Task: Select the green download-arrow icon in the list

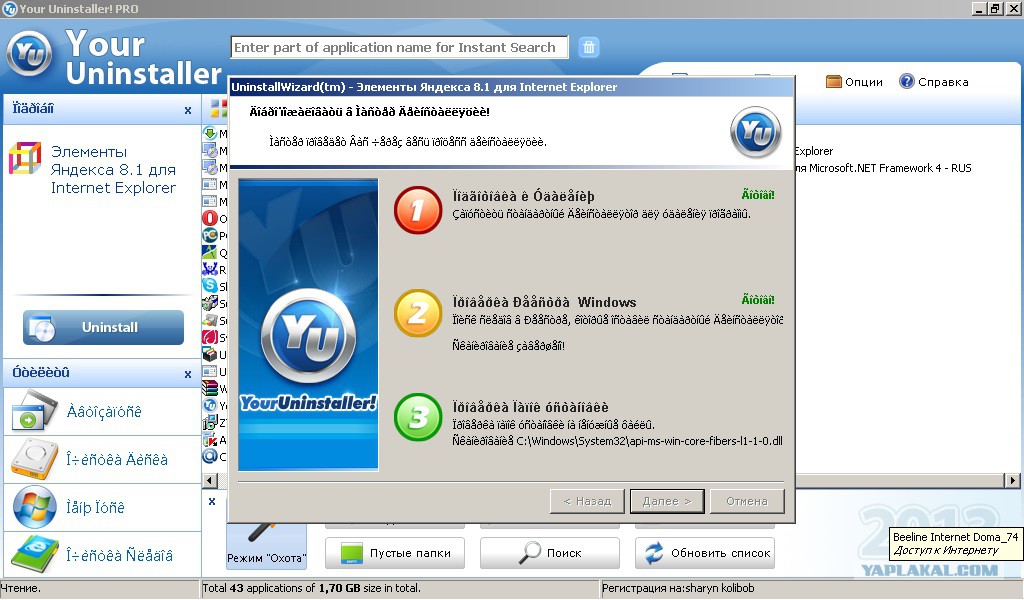Action: click(210, 133)
